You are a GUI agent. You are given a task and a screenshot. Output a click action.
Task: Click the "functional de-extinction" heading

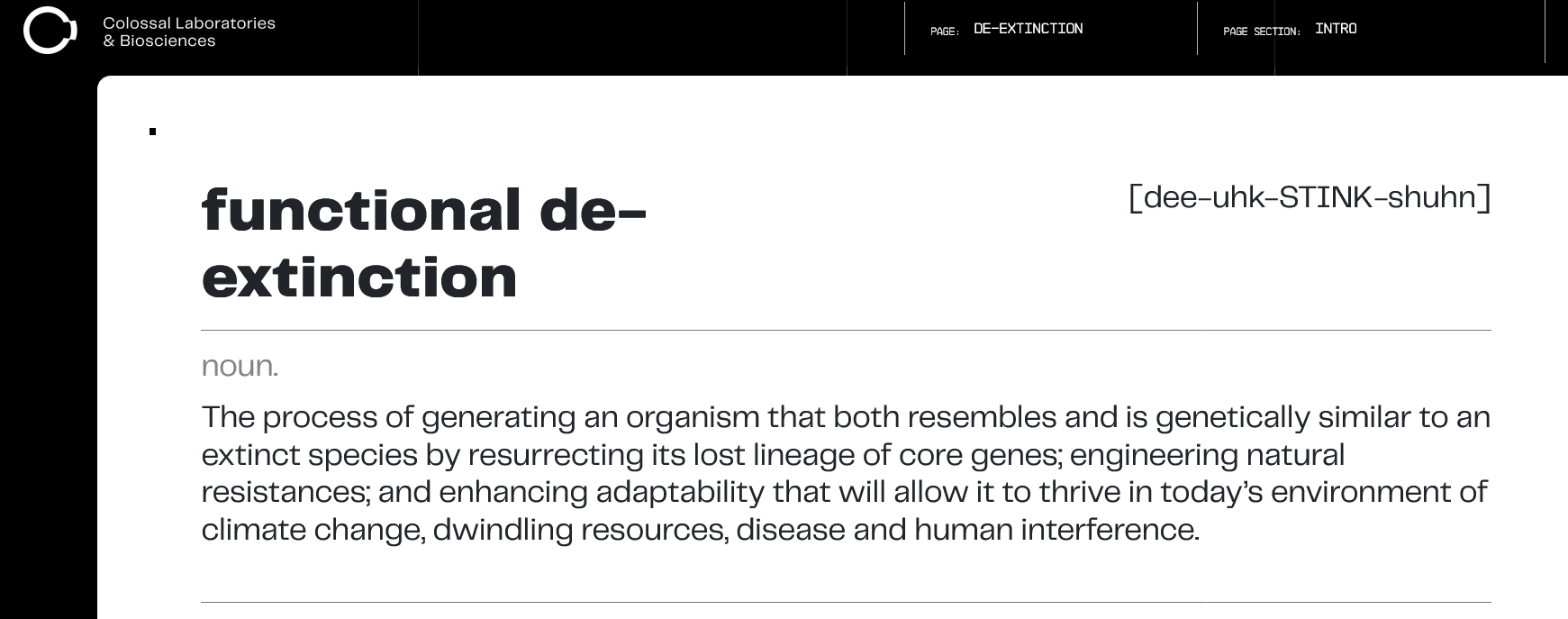point(423,244)
